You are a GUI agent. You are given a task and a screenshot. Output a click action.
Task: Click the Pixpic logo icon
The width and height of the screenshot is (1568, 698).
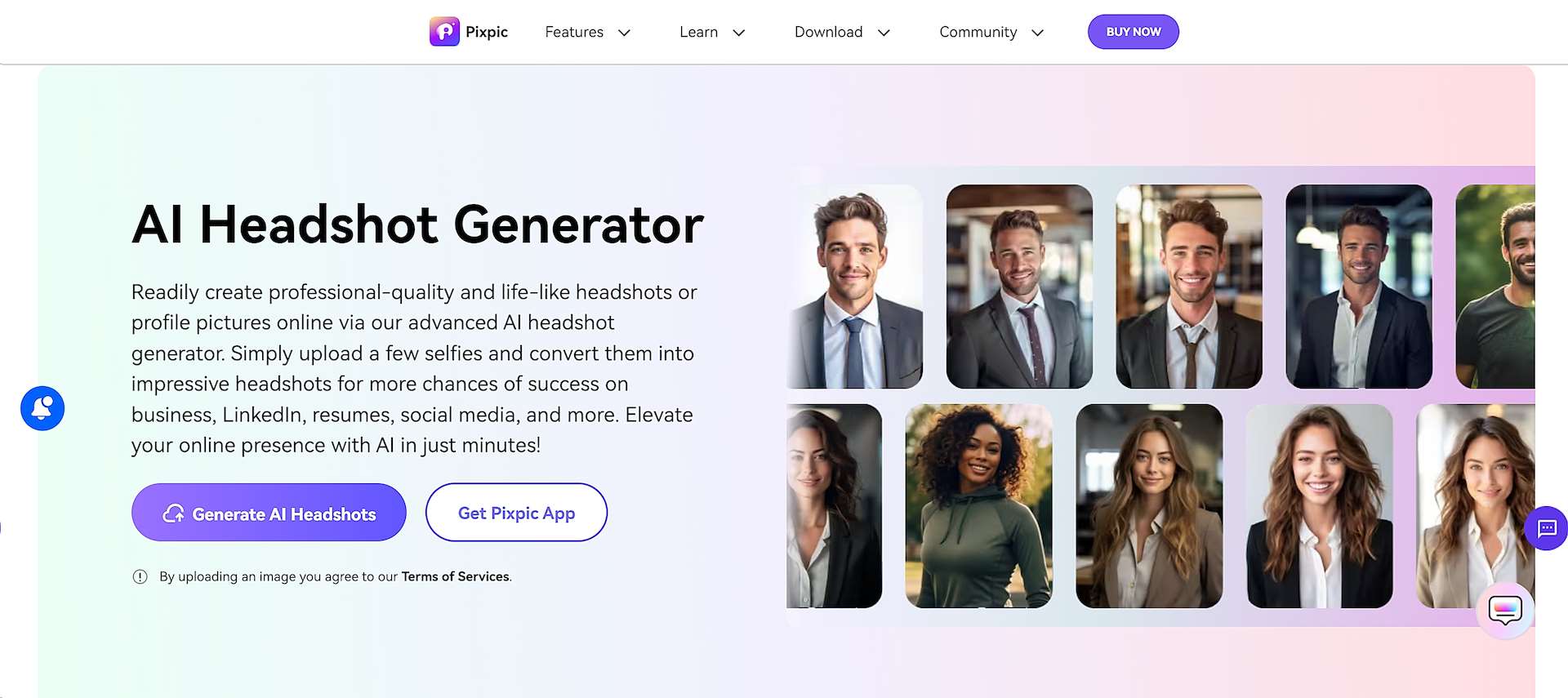tap(444, 32)
